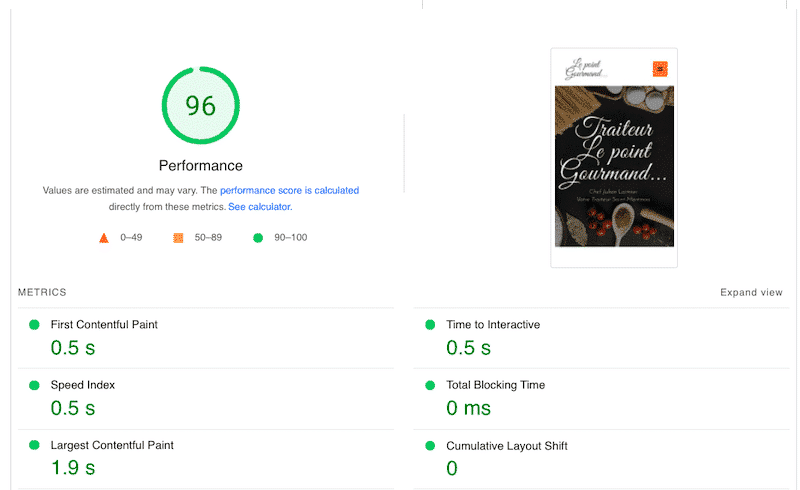Click the orange square 50–89 legend icon
Image resolution: width=800 pixels, height=490 pixels.
point(178,238)
